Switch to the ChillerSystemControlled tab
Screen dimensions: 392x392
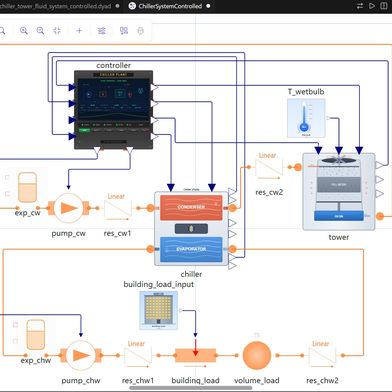[x=170, y=6]
